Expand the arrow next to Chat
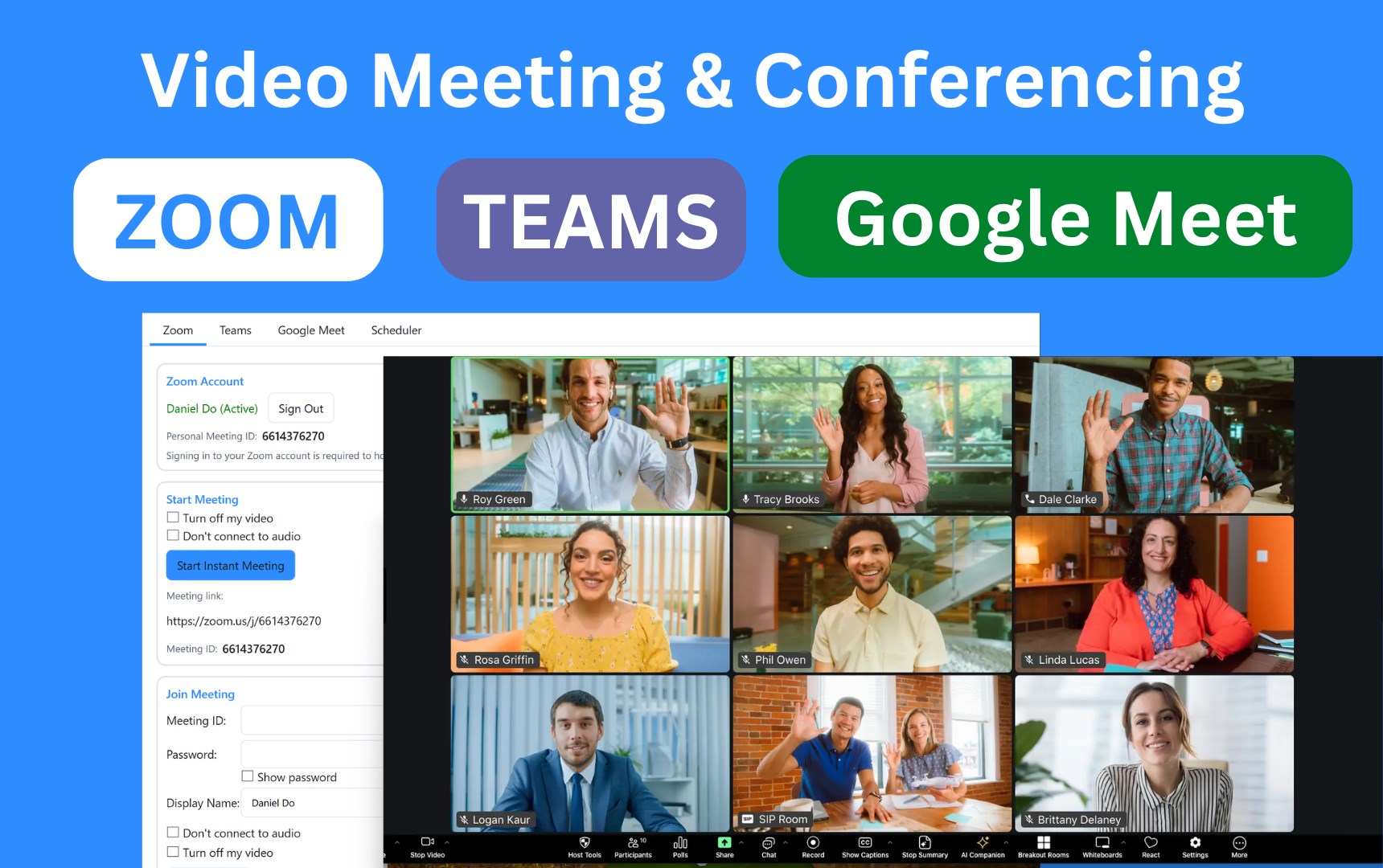 click(x=786, y=842)
